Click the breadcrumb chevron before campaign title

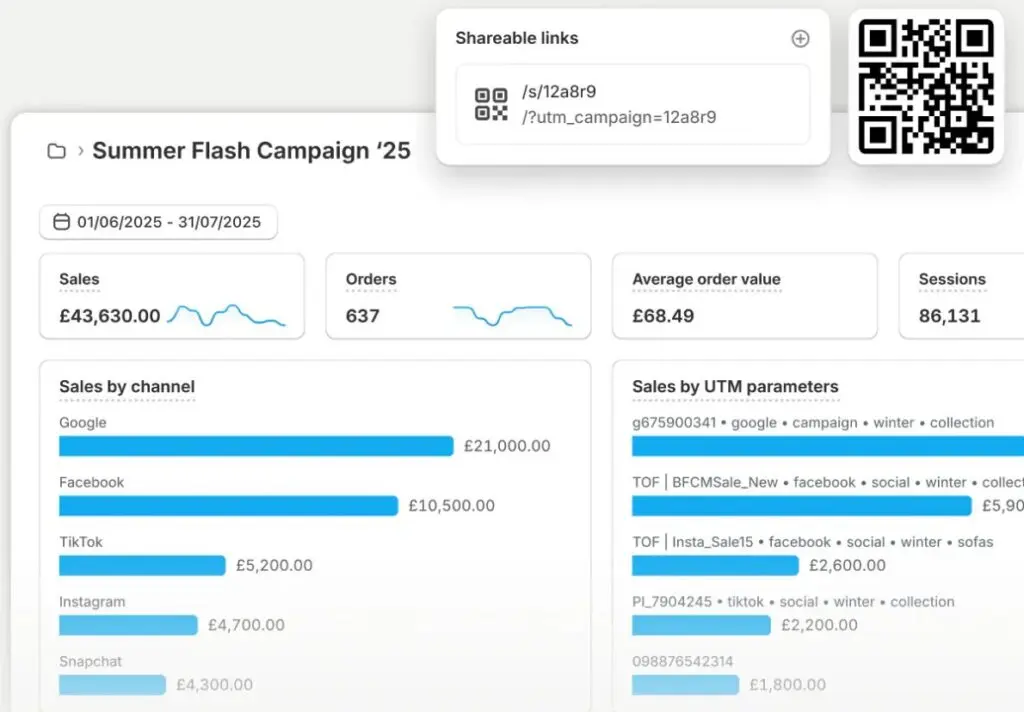79,151
